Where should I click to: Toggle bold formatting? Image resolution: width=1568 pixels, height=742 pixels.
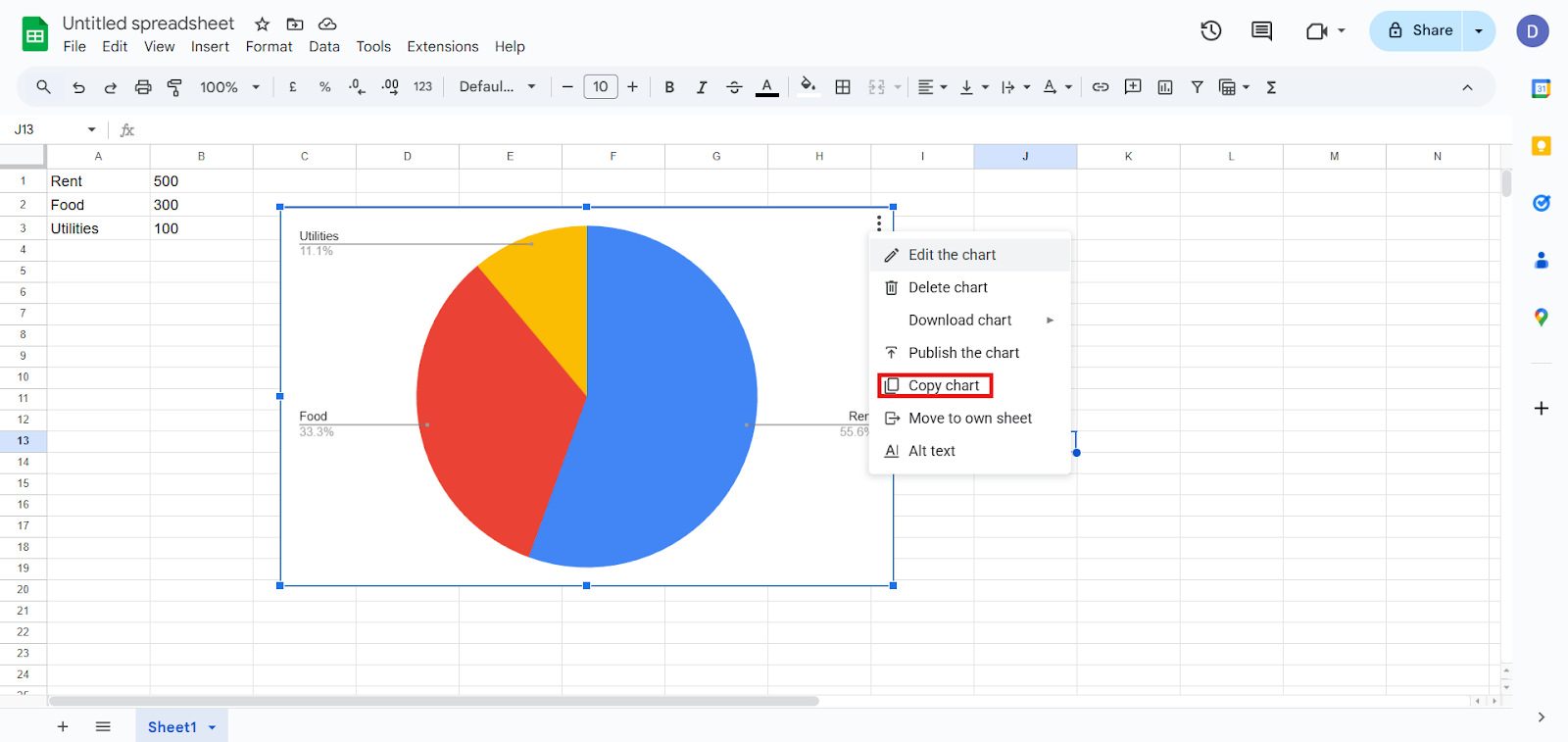point(669,87)
